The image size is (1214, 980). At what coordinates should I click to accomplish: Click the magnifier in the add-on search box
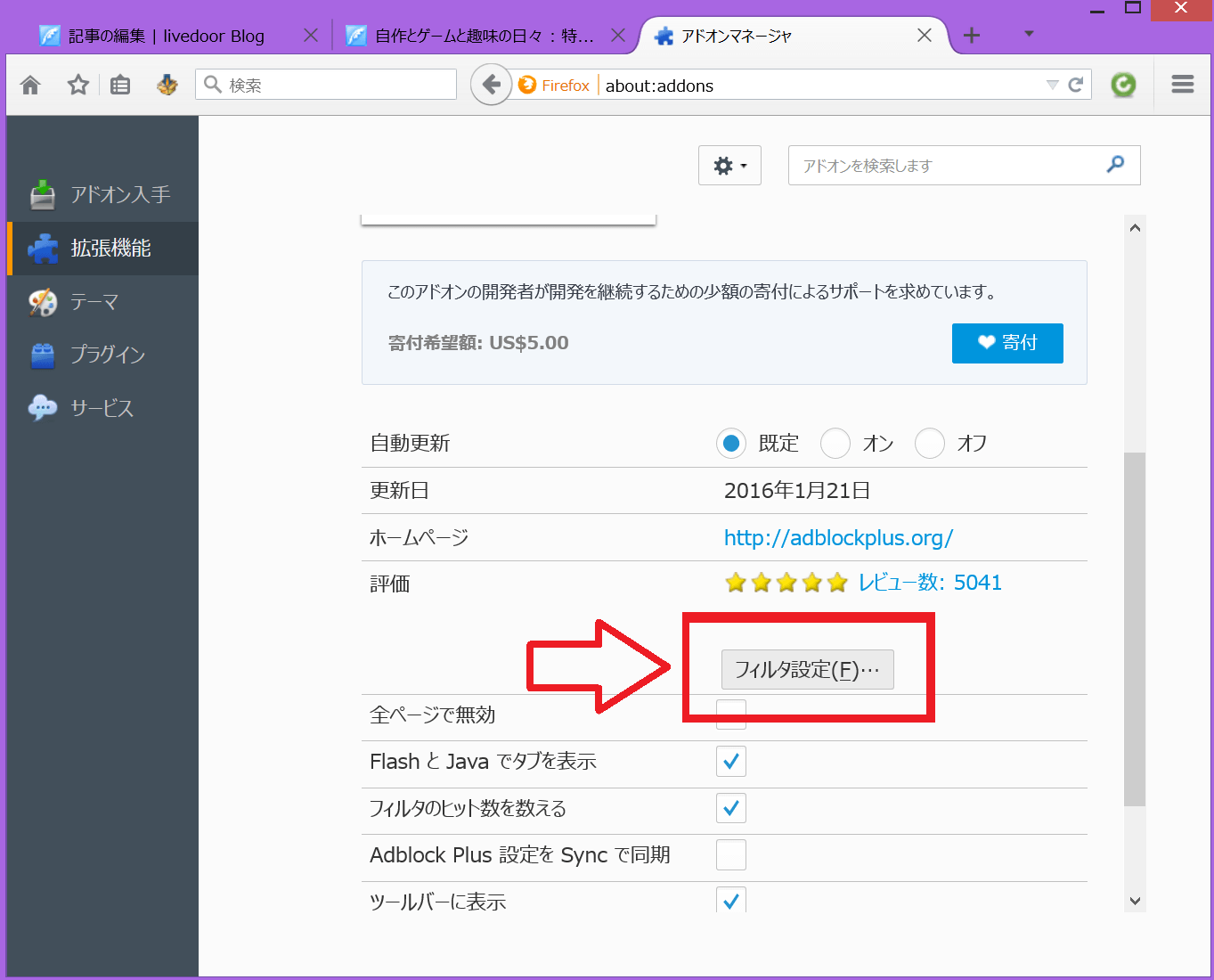point(1115,164)
